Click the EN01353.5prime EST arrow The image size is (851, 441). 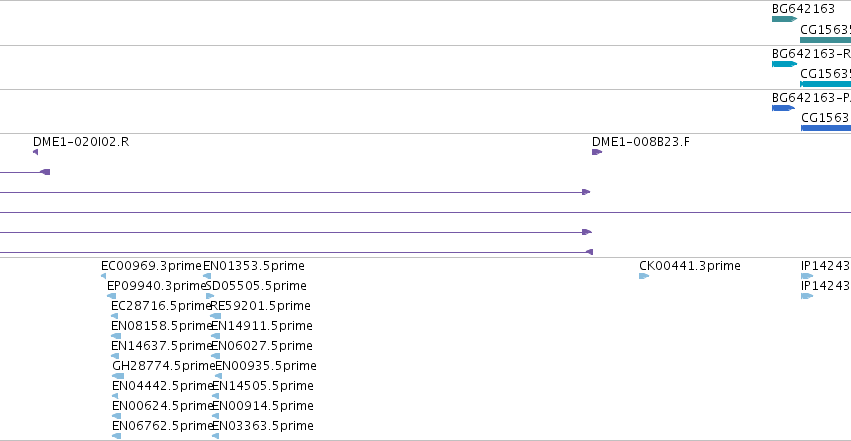(x=207, y=276)
